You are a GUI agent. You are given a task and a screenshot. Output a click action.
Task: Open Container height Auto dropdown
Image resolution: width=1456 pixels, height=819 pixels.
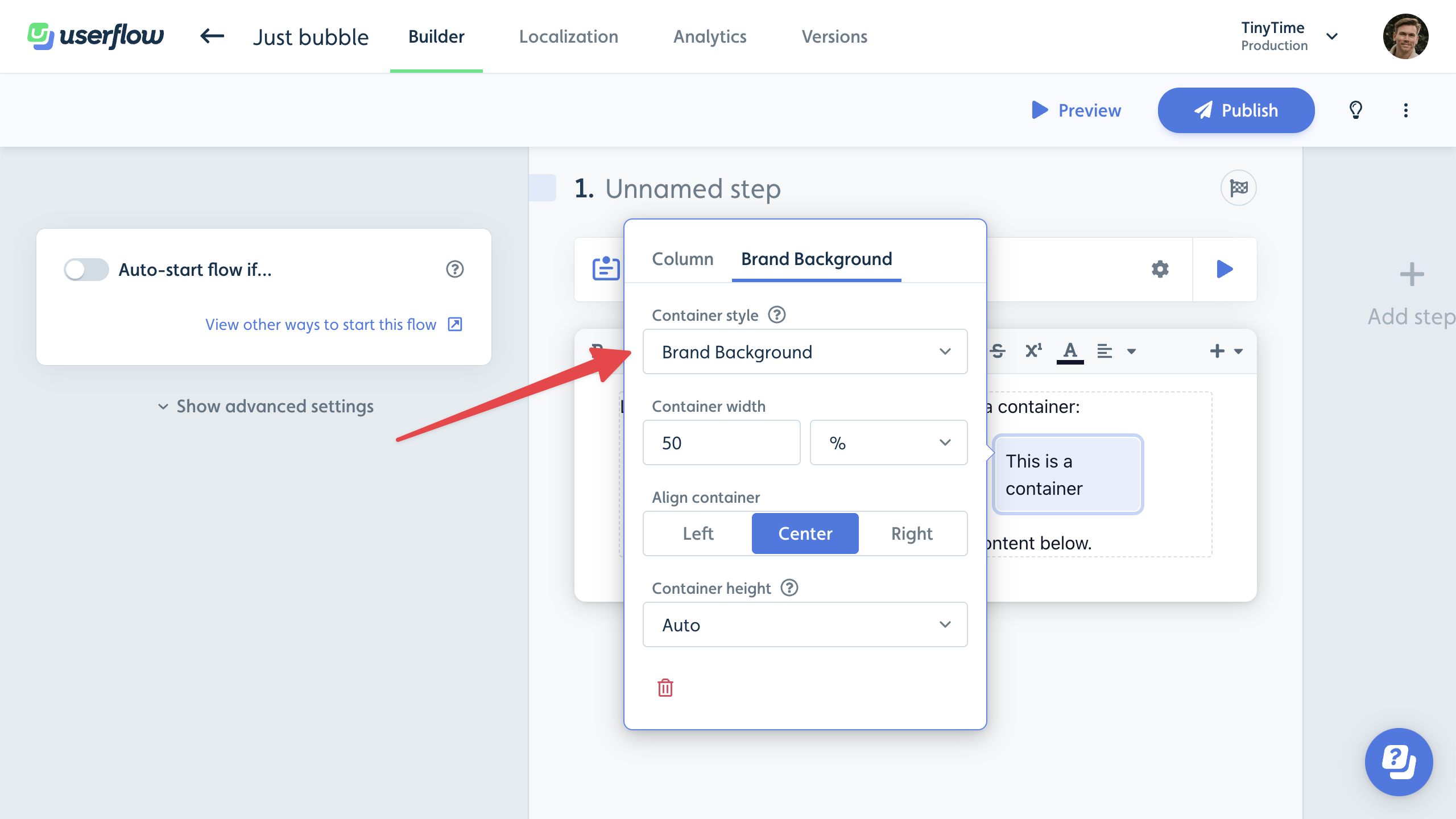805,624
